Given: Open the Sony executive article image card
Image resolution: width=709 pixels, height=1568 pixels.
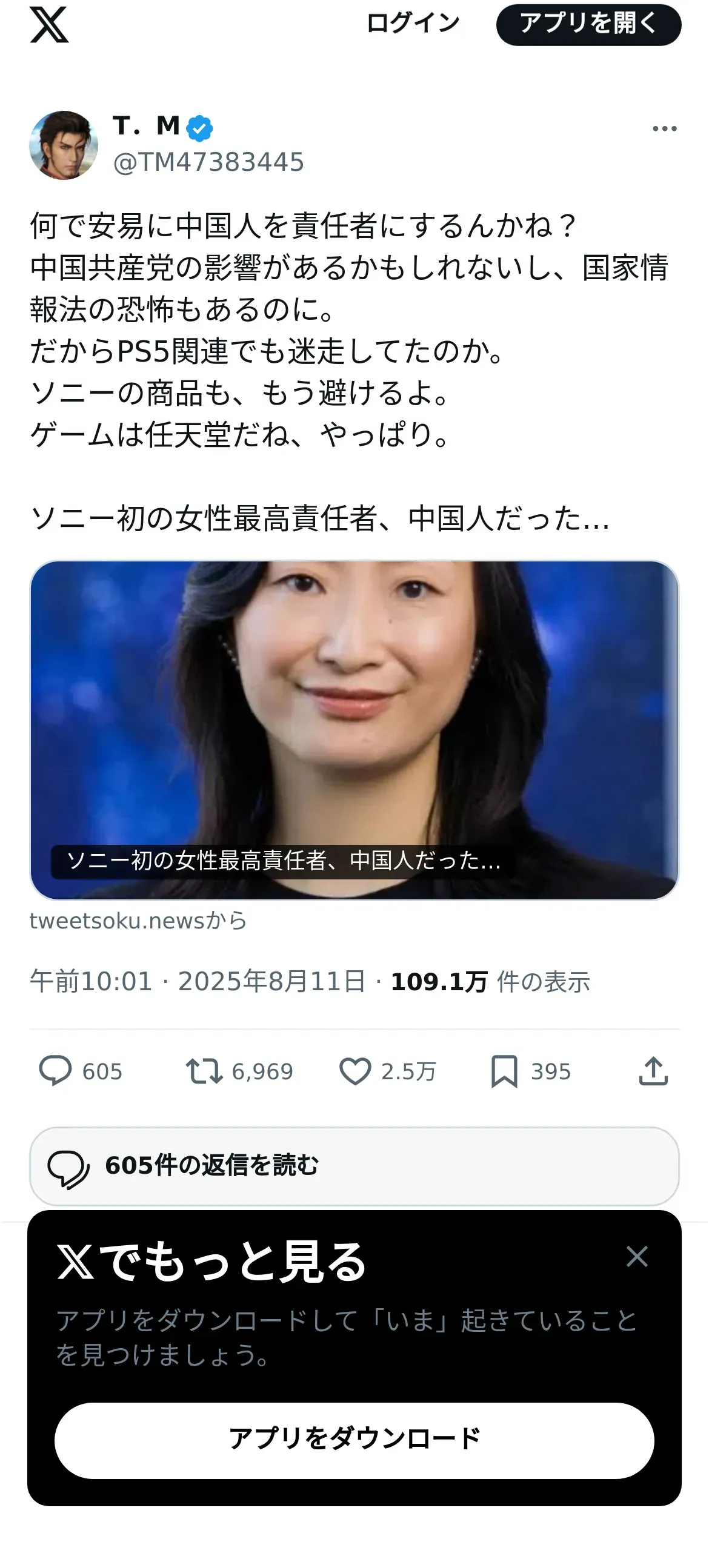Looking at the screenshot, I should (354, 730).
